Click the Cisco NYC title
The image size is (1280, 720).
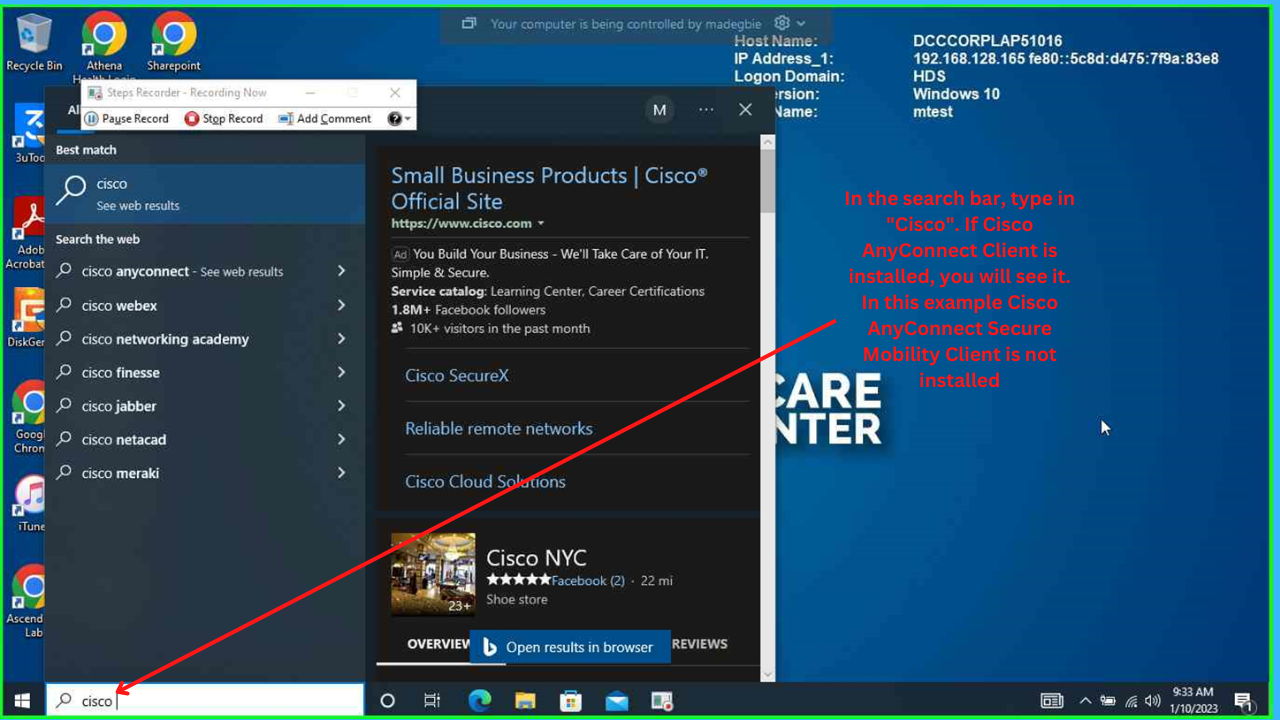coord(536,558)
